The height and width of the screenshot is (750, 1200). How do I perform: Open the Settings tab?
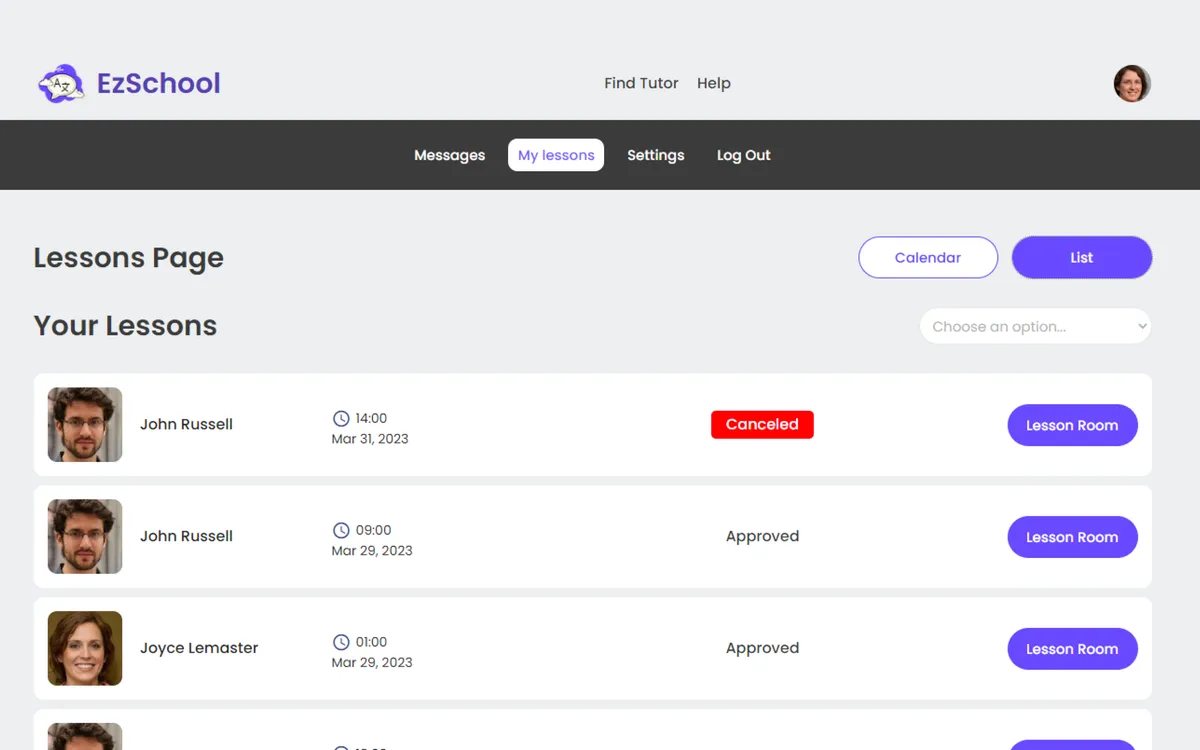[x=656, y=155]
